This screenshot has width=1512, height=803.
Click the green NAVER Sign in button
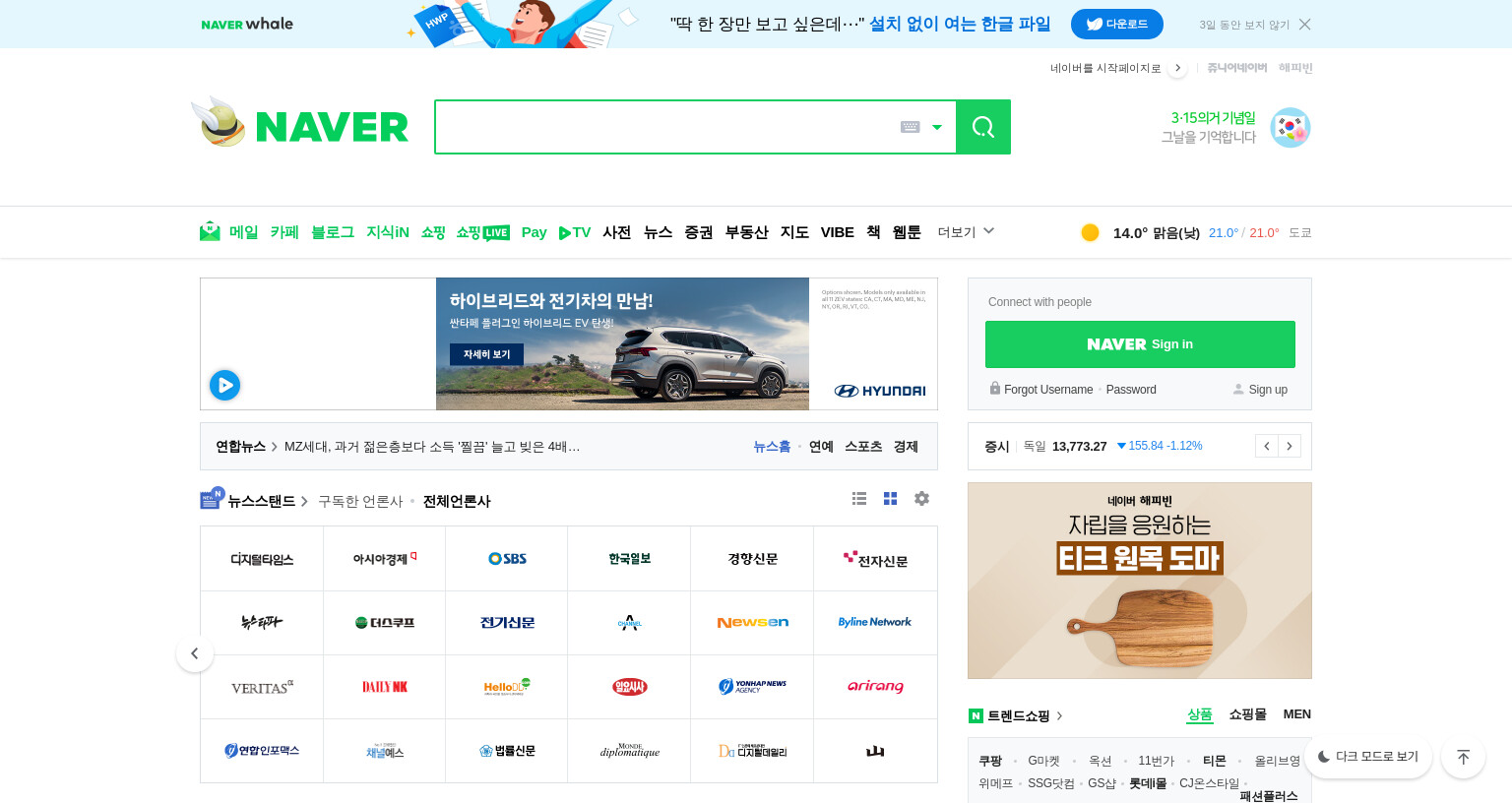(x=1140, y=344)
